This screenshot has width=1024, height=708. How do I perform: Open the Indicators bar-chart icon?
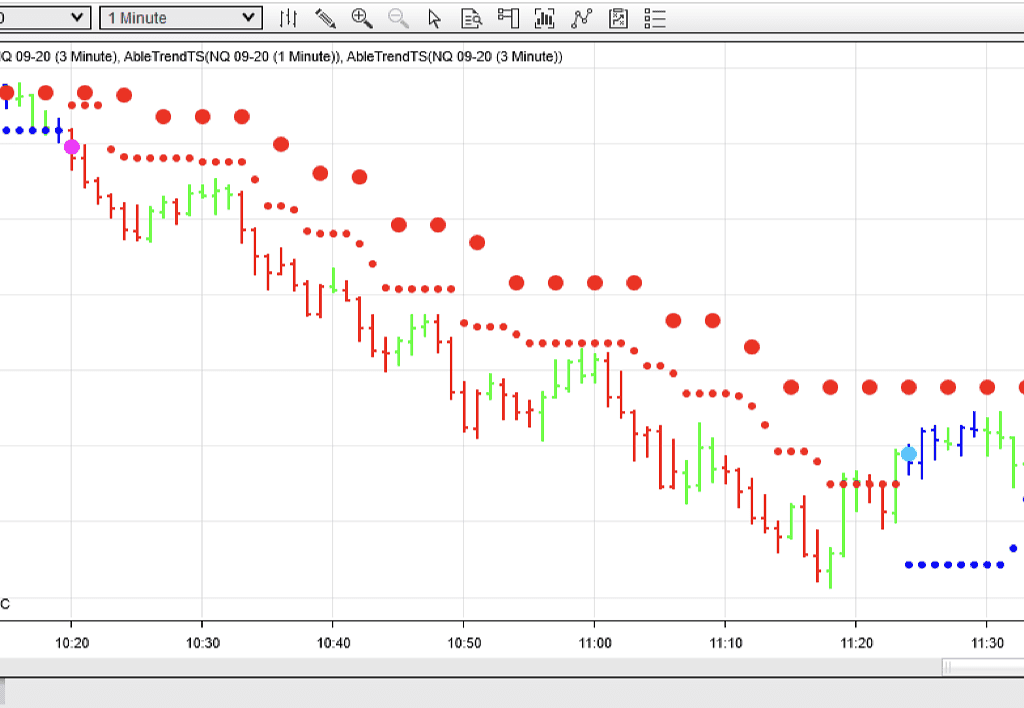pyautogui.click(x=545, y=18)
